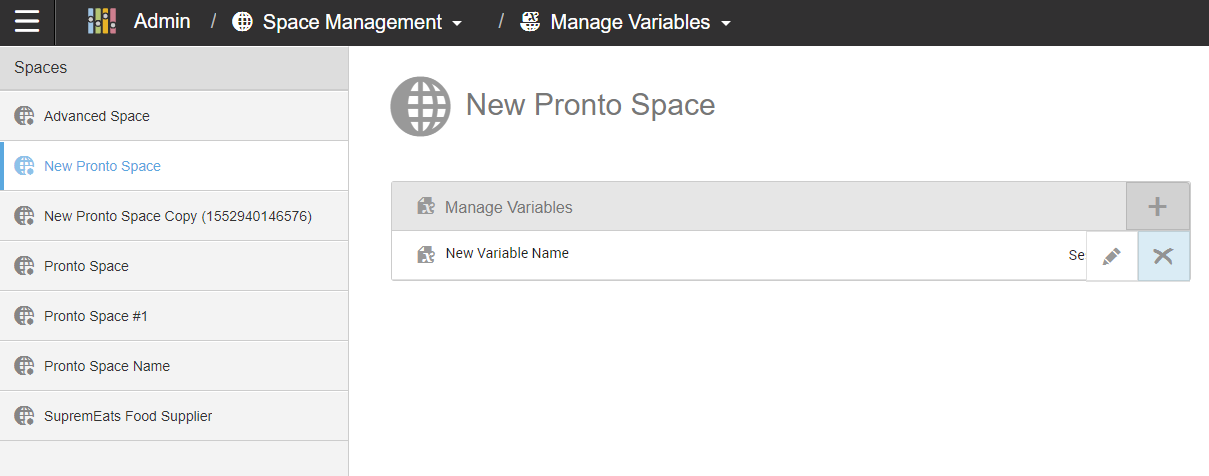Open Pronto Space Name in sidebar
This screenshot has width=1209, height=476.
(x=107, y=366)
